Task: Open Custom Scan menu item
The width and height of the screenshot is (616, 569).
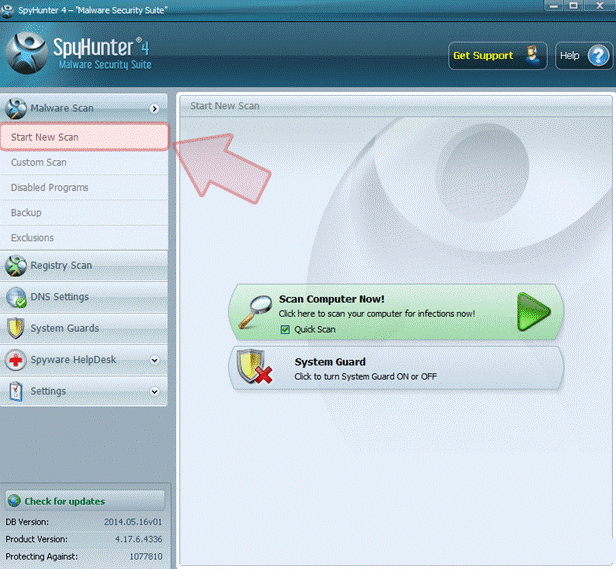Action: 84,162
